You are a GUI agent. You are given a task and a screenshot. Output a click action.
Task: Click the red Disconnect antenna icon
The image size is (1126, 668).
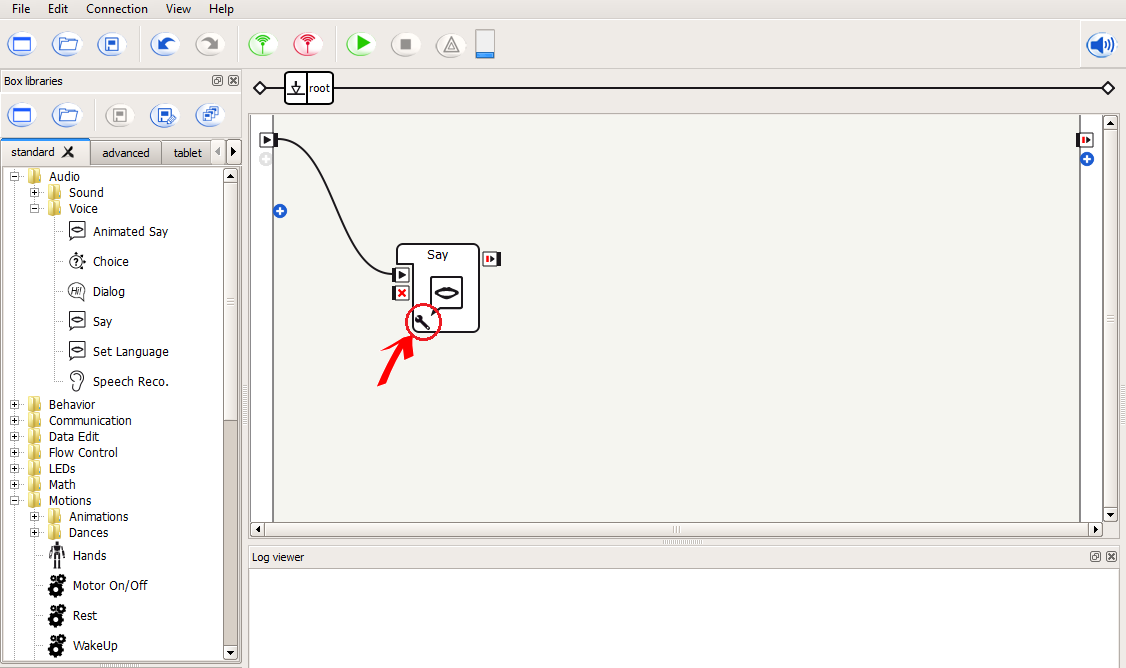tap(308, 44)
